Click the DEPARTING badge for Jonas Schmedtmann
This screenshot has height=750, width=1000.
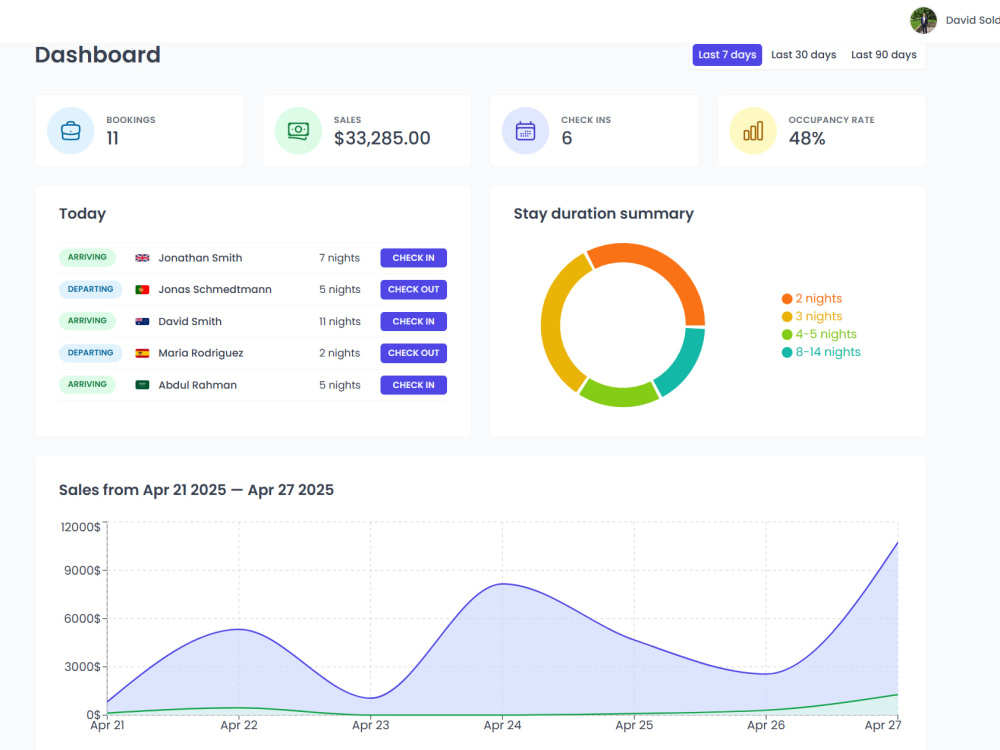click(91, 289)
